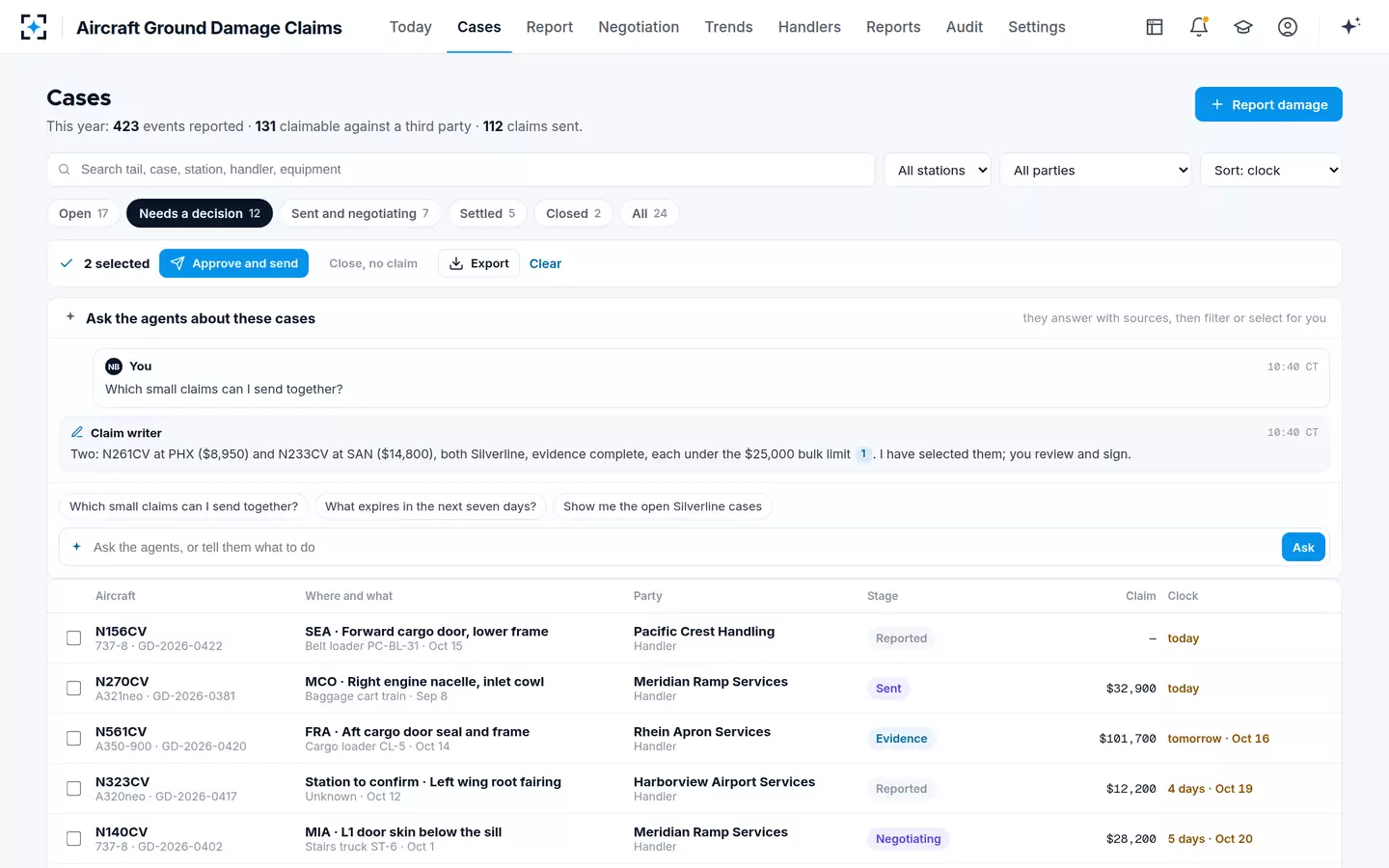Open the user account icon
Image resolution: width=1389 pixels, height=868 pixels.
point(1288,27)
